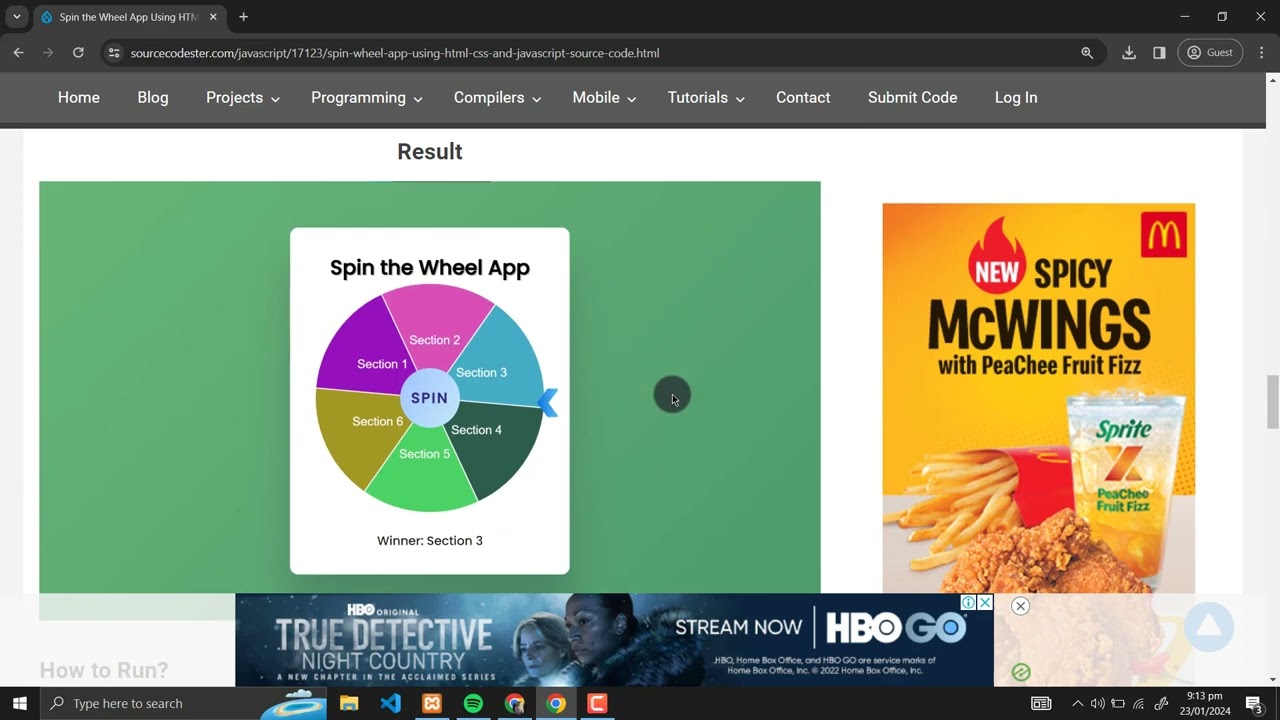Close the Spin the Wheel App tab
The width and height of the screenshot is (1280, 720).
tap(213, 17)
